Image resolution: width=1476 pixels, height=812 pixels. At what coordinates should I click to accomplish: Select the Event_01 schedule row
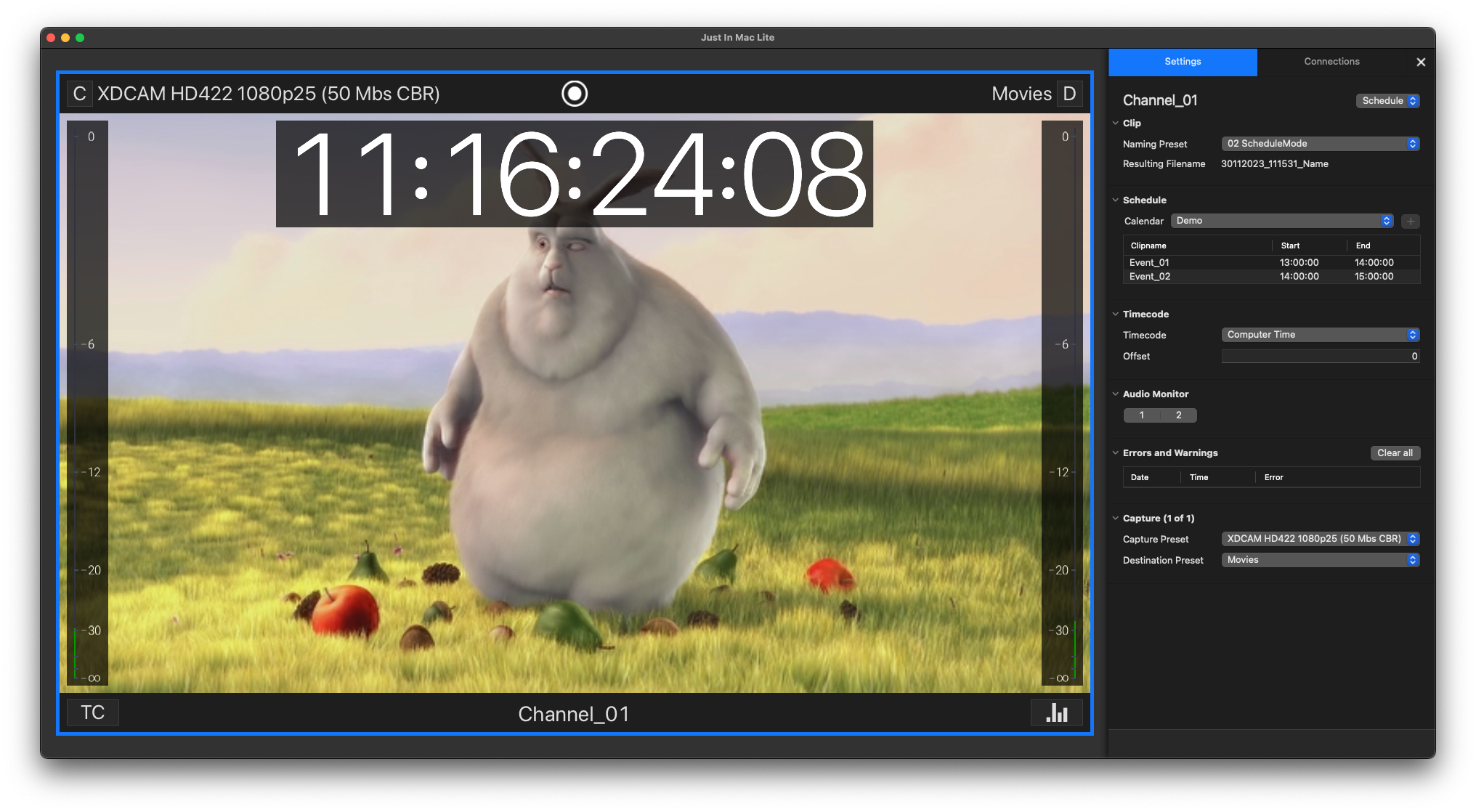[x=1271, y=263]
